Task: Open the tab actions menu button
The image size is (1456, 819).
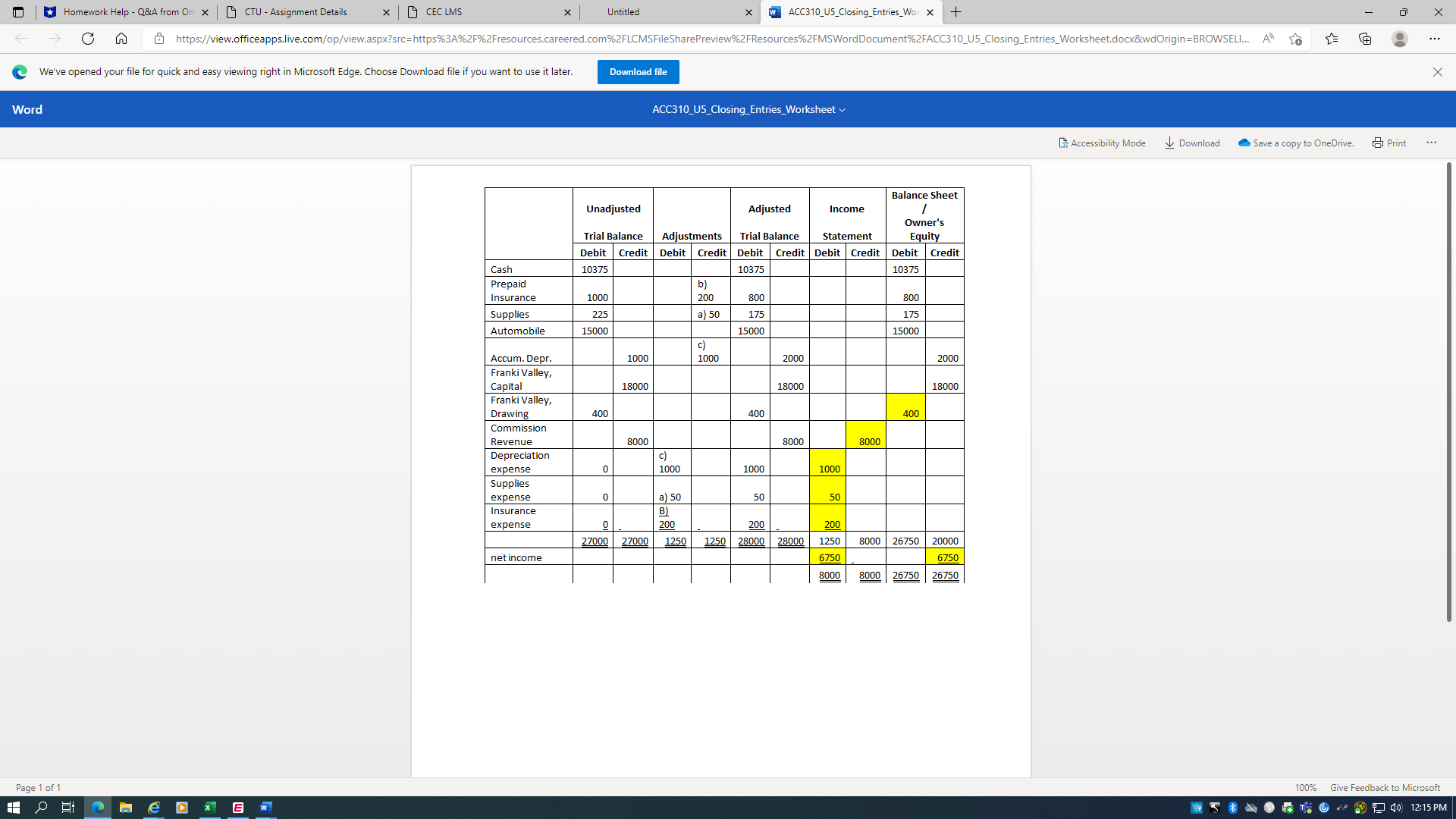Action: [x=18, y=12]
